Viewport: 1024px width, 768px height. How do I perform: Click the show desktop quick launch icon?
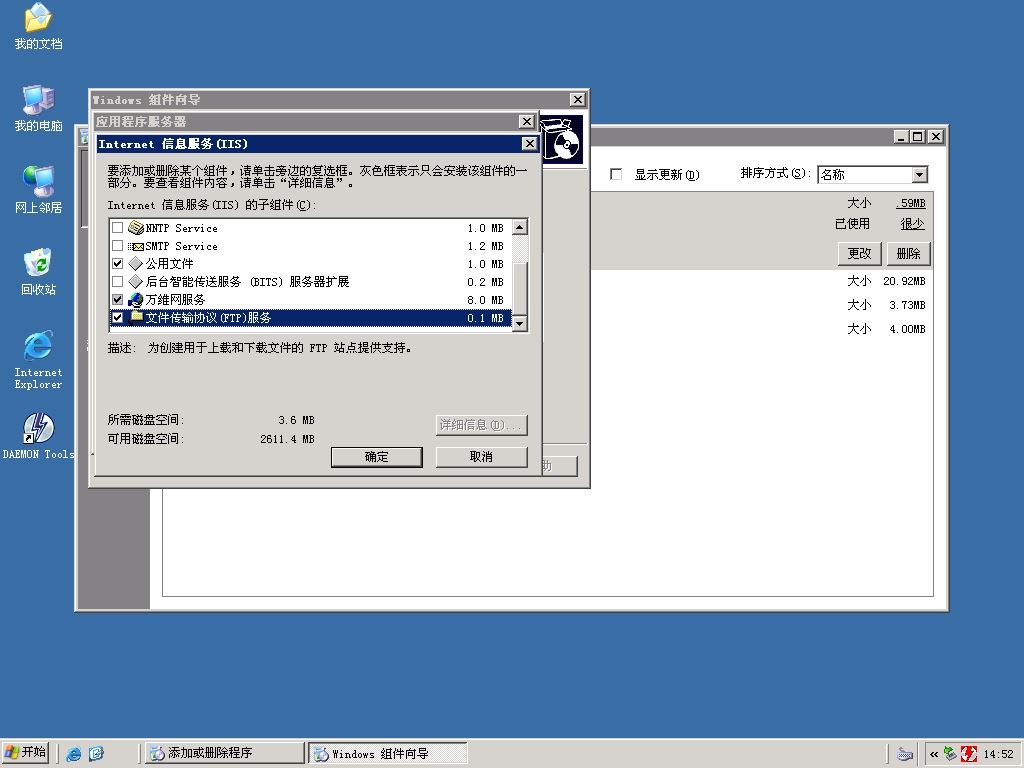96,754
